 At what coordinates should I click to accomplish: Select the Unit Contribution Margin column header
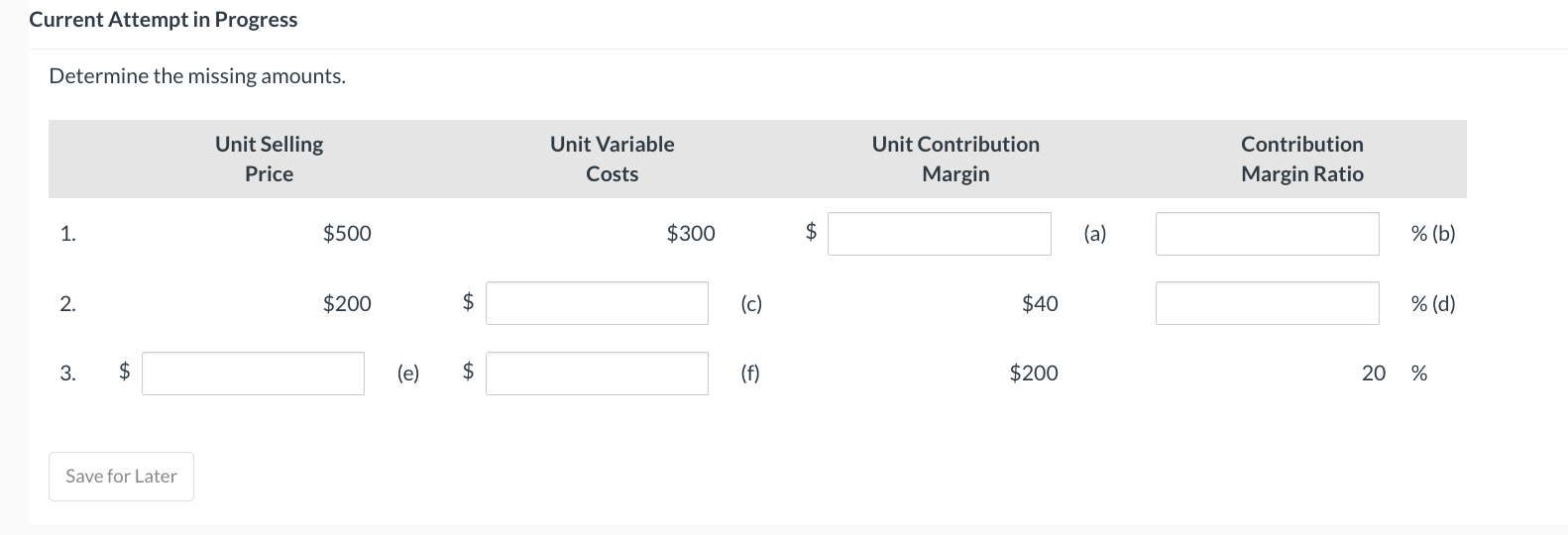point(955,159)
